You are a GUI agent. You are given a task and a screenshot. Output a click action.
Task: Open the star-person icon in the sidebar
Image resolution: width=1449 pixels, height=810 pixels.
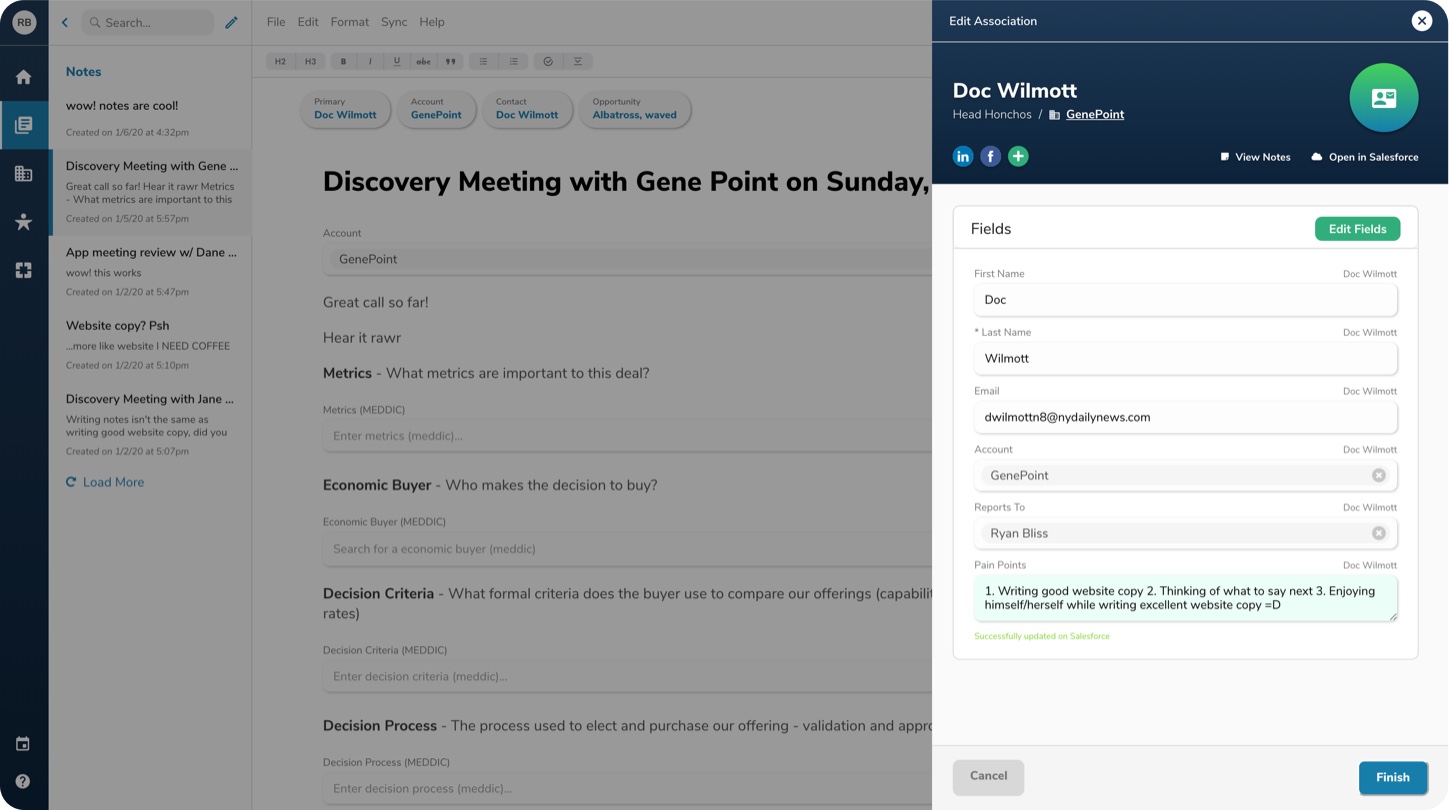tap(24, 222)
